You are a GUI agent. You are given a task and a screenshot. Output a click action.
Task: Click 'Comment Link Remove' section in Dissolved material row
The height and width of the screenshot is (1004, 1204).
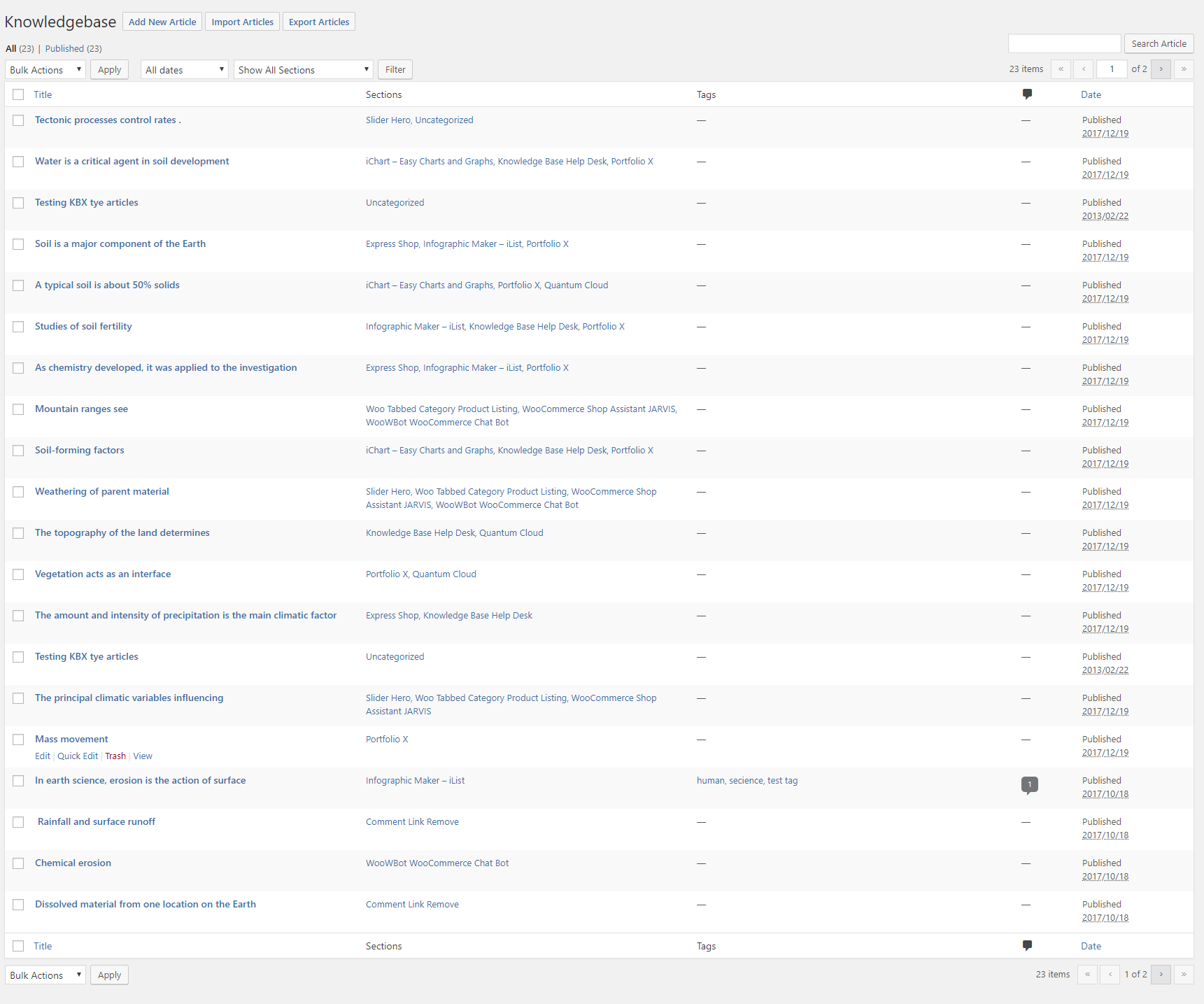(x=412, y=905)
